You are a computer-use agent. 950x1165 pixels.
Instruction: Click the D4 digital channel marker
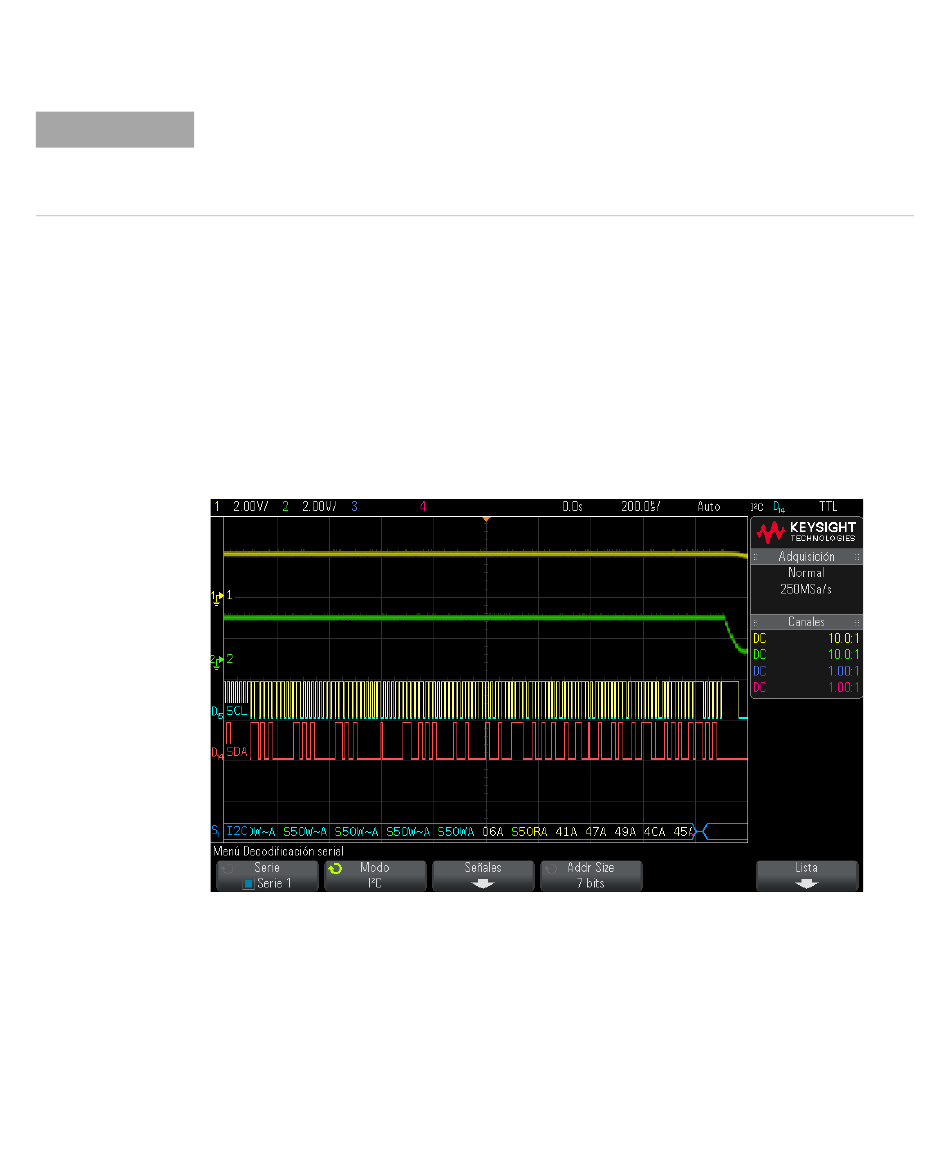[x=217, y=753]
